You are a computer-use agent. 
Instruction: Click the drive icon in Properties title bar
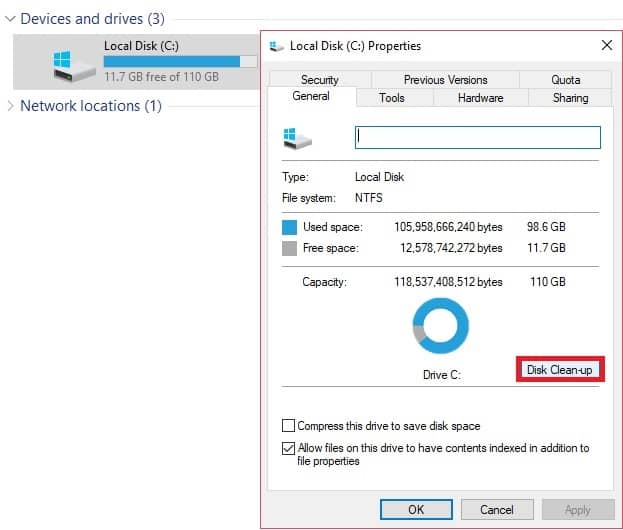[x=276, y=45]
